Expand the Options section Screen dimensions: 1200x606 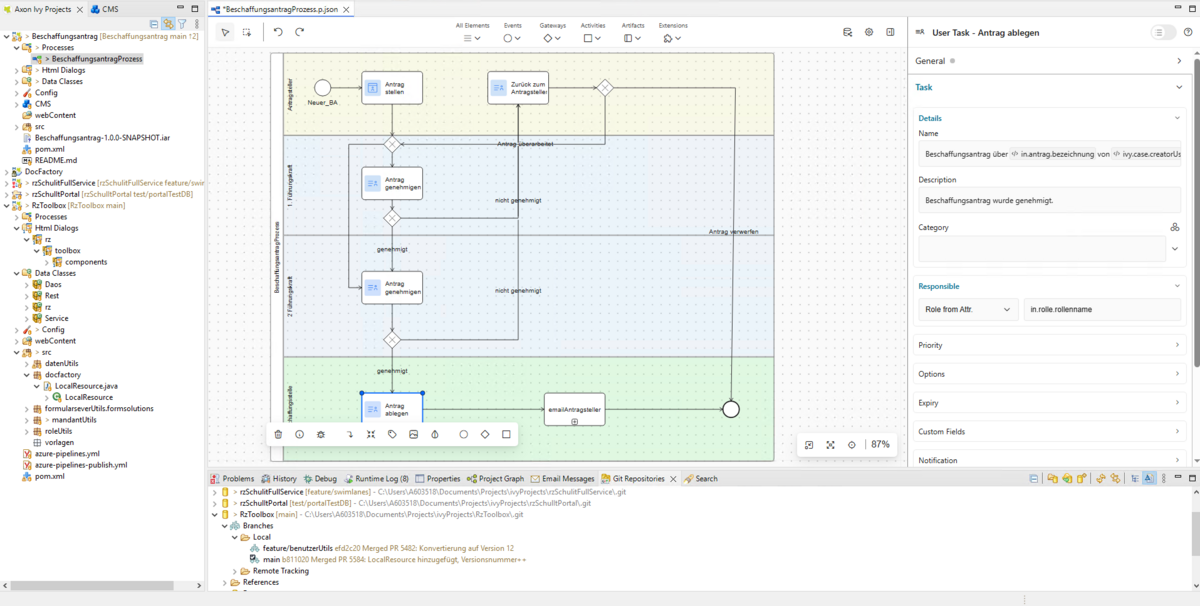(1049, 374)
